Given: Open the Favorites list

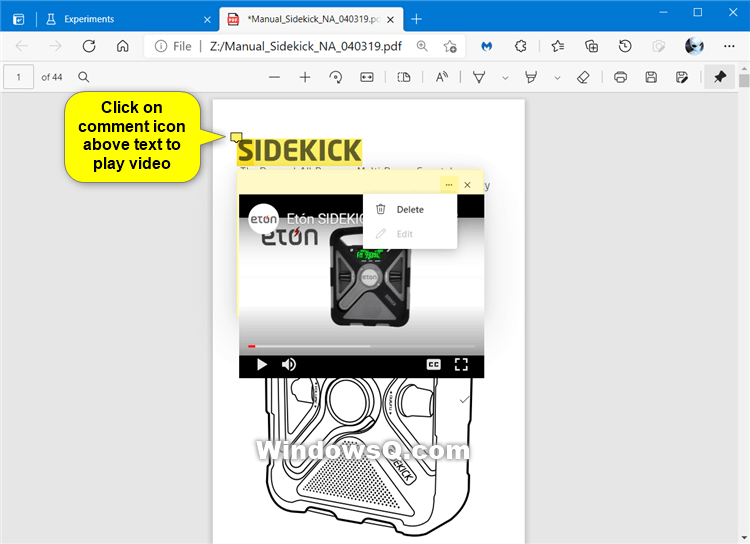Looking at the screenshot, I should click(557, 46).
